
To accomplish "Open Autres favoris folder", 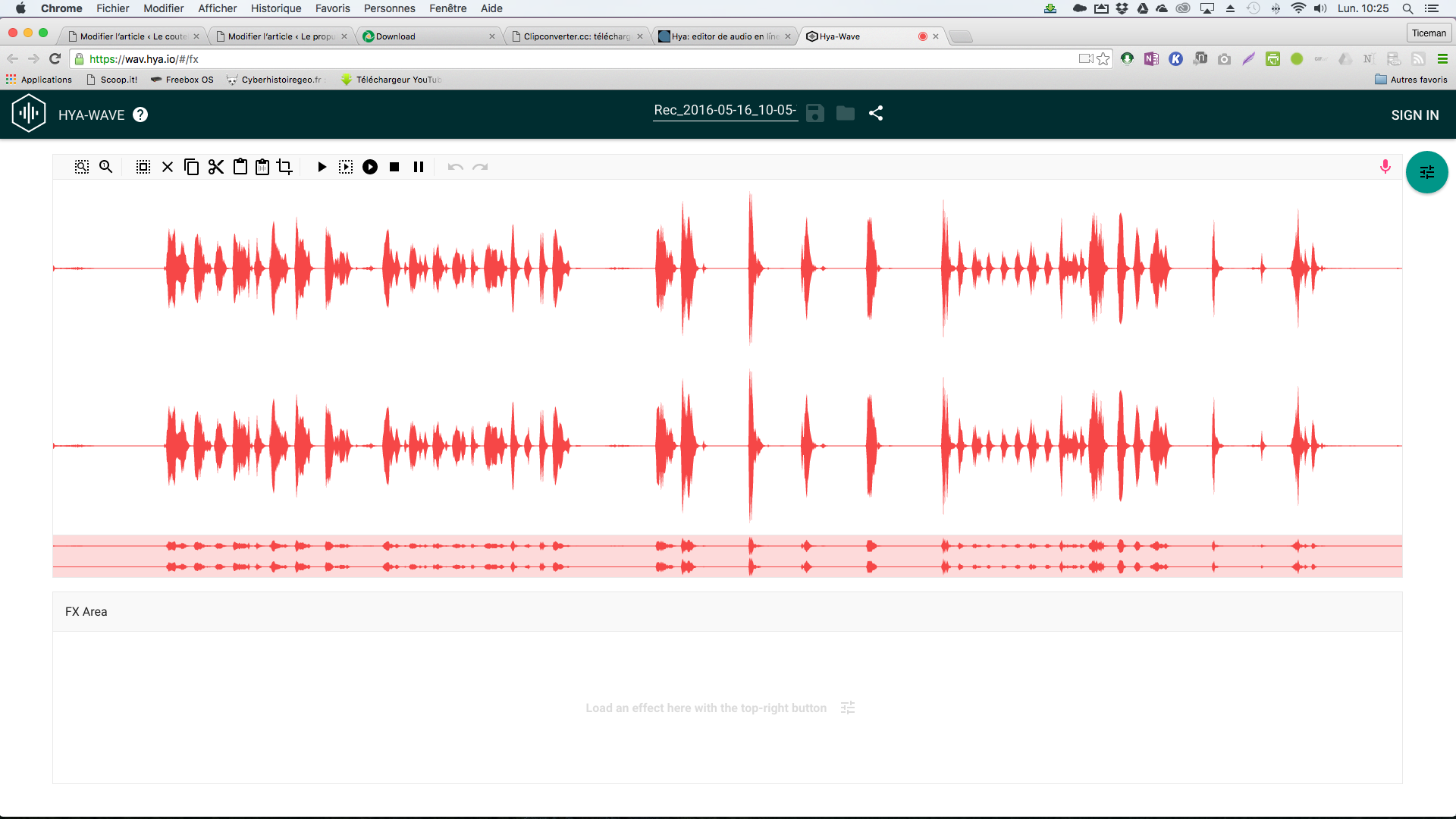I will [x=1411, y=80].
